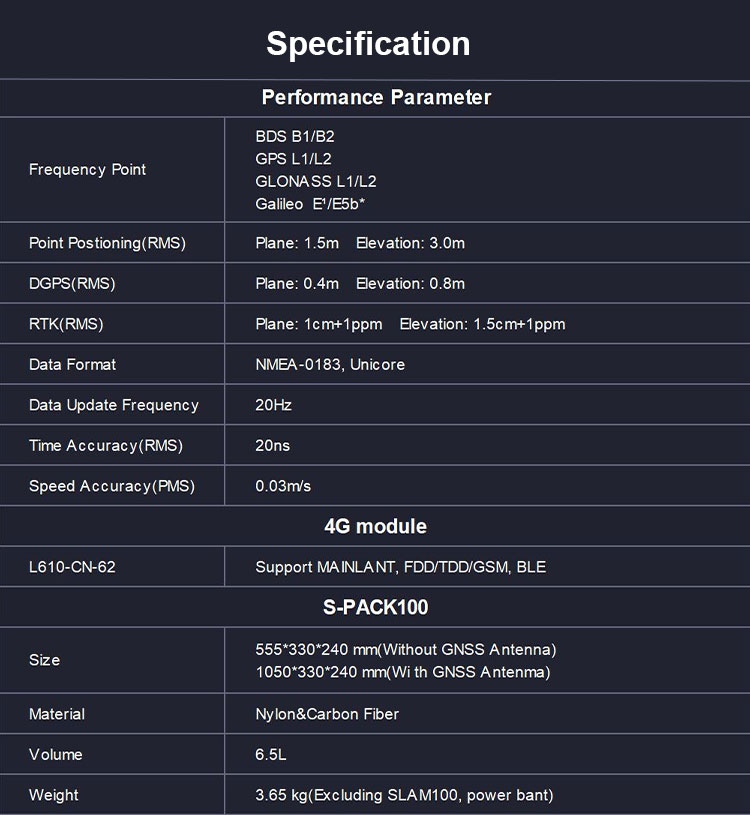Click the S-PACK100 section header
This screenshot has width=750, height=815.
click(x=375, y=607)
